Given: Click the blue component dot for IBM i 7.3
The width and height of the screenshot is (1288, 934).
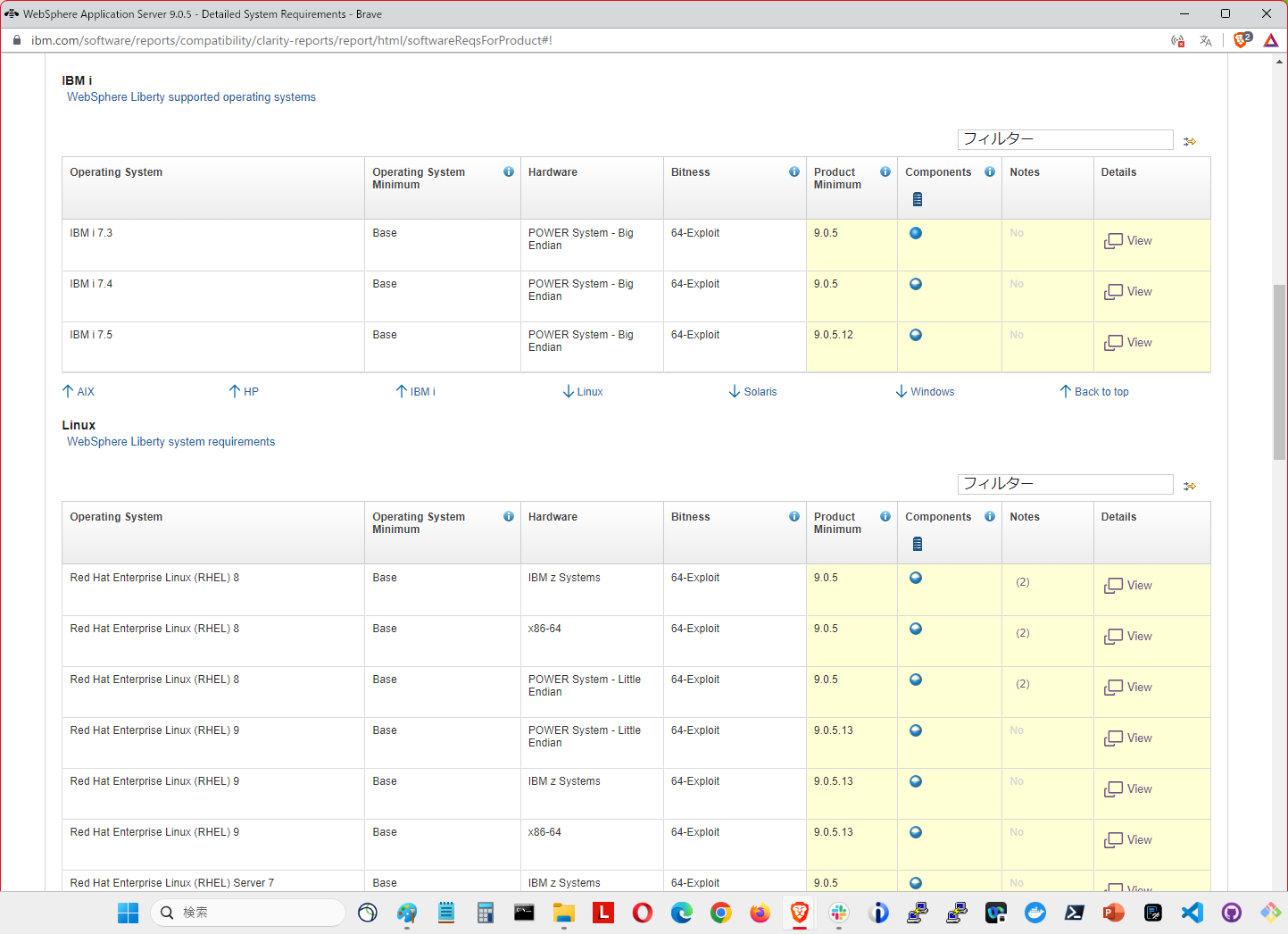Looking at the screenshot, I should coord(916,233).
